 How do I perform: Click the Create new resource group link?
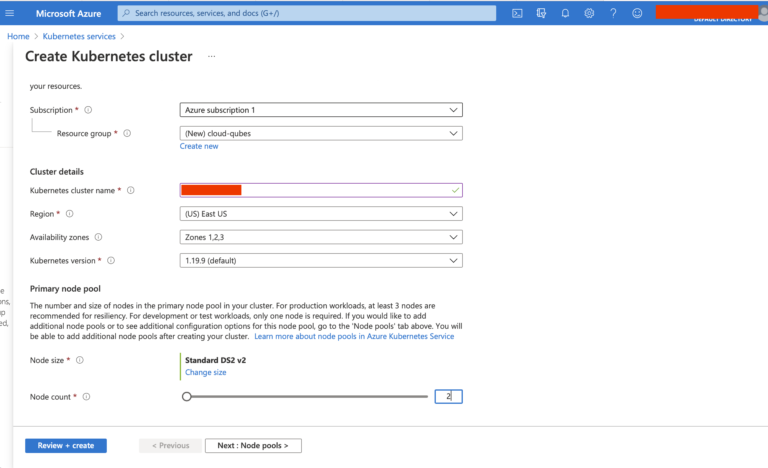[199, 146]
